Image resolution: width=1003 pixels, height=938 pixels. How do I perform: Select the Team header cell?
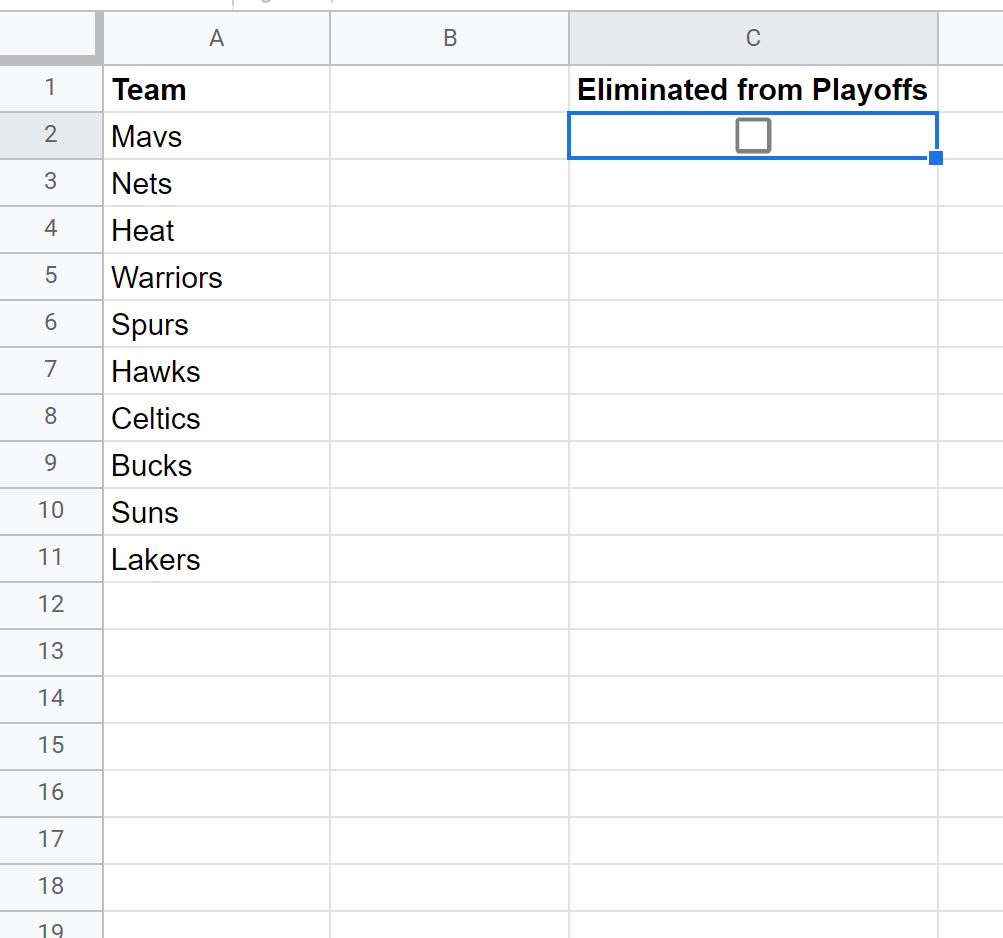click(x=216, y=89)
